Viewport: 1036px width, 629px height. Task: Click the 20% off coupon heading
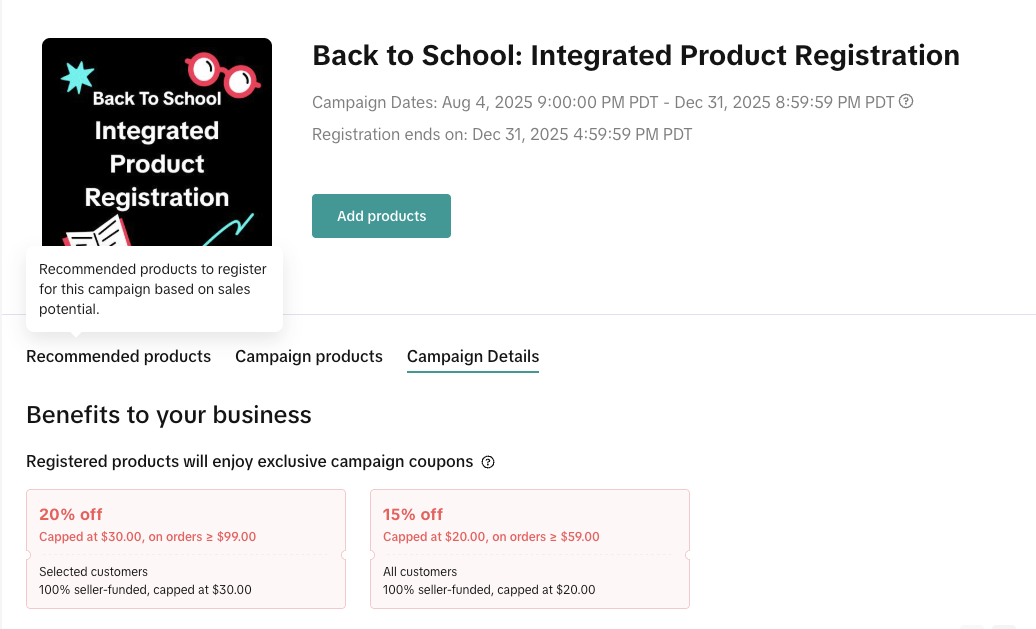click(71, 514)
